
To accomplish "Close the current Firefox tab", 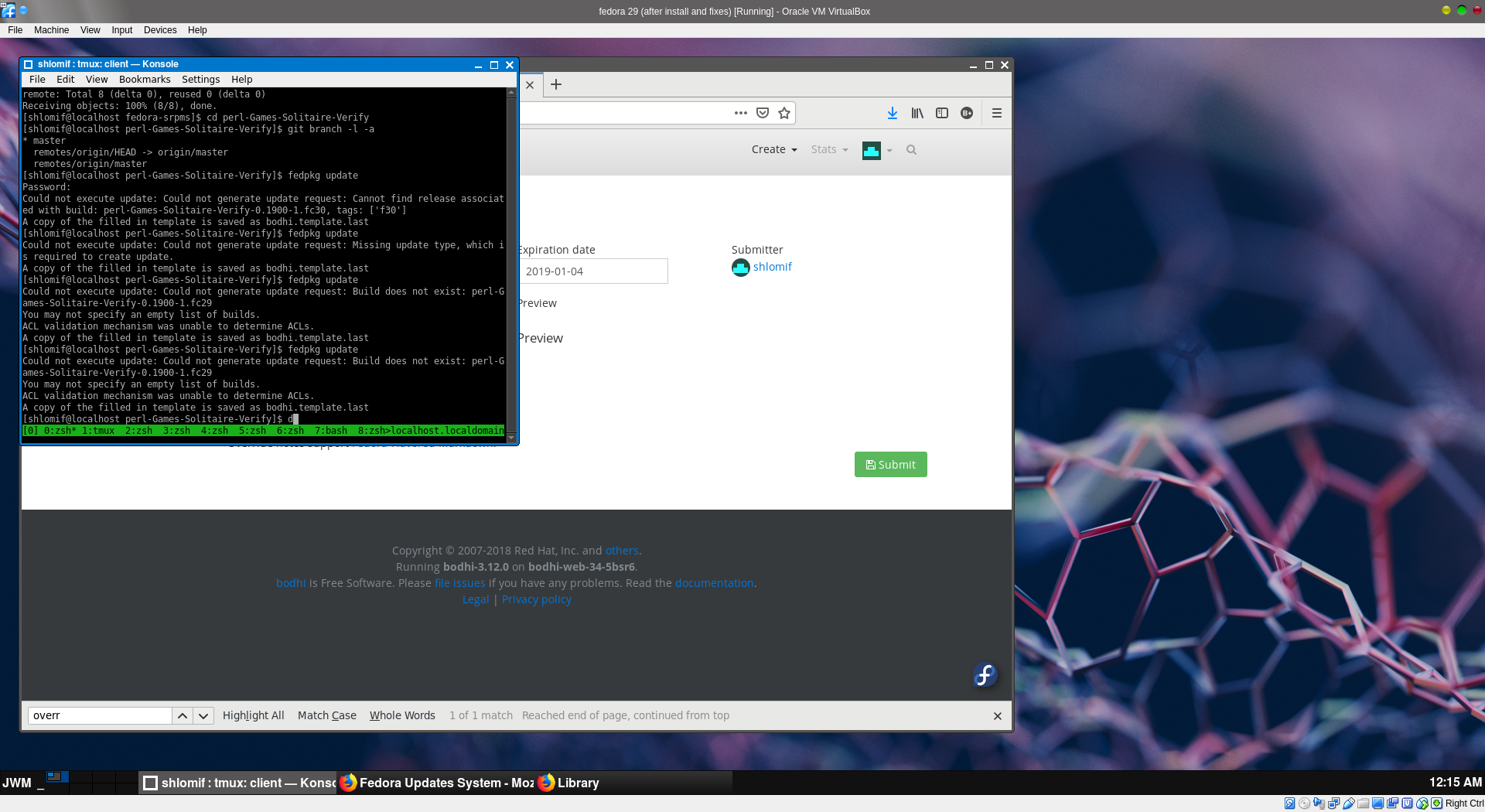I will [530, 85].
